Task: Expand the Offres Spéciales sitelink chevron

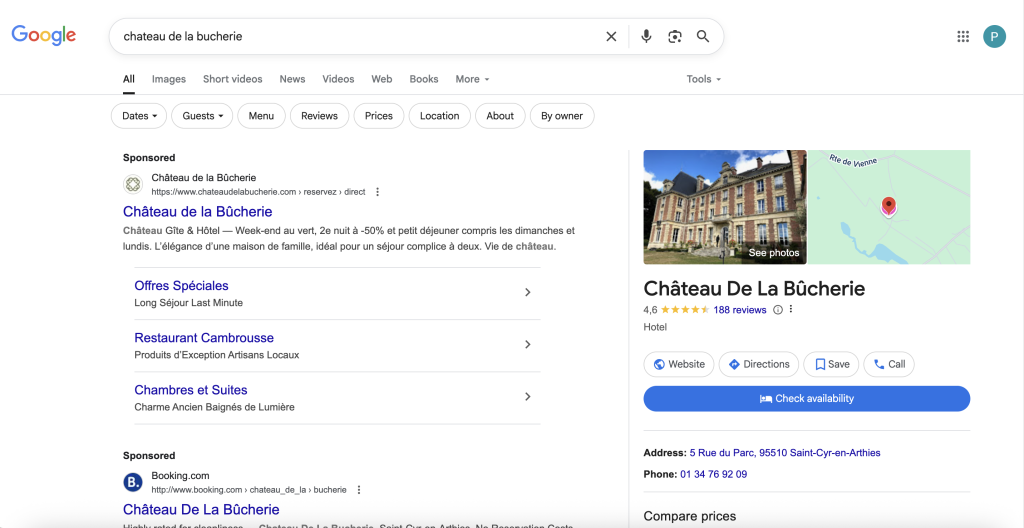Action: (x=528, y=292)
